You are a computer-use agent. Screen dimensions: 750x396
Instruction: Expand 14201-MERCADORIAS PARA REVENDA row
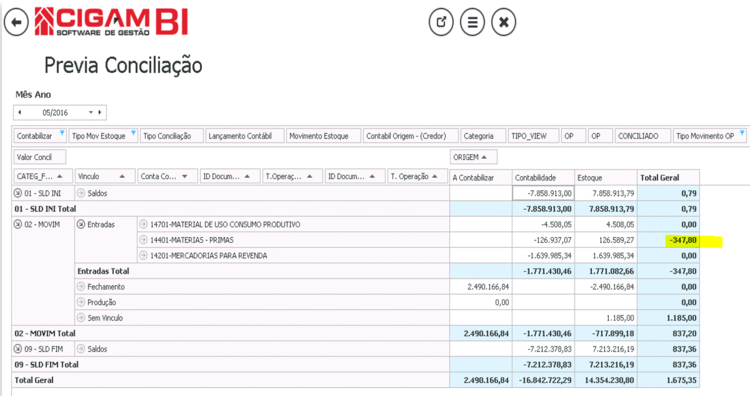tap(143, 255)
